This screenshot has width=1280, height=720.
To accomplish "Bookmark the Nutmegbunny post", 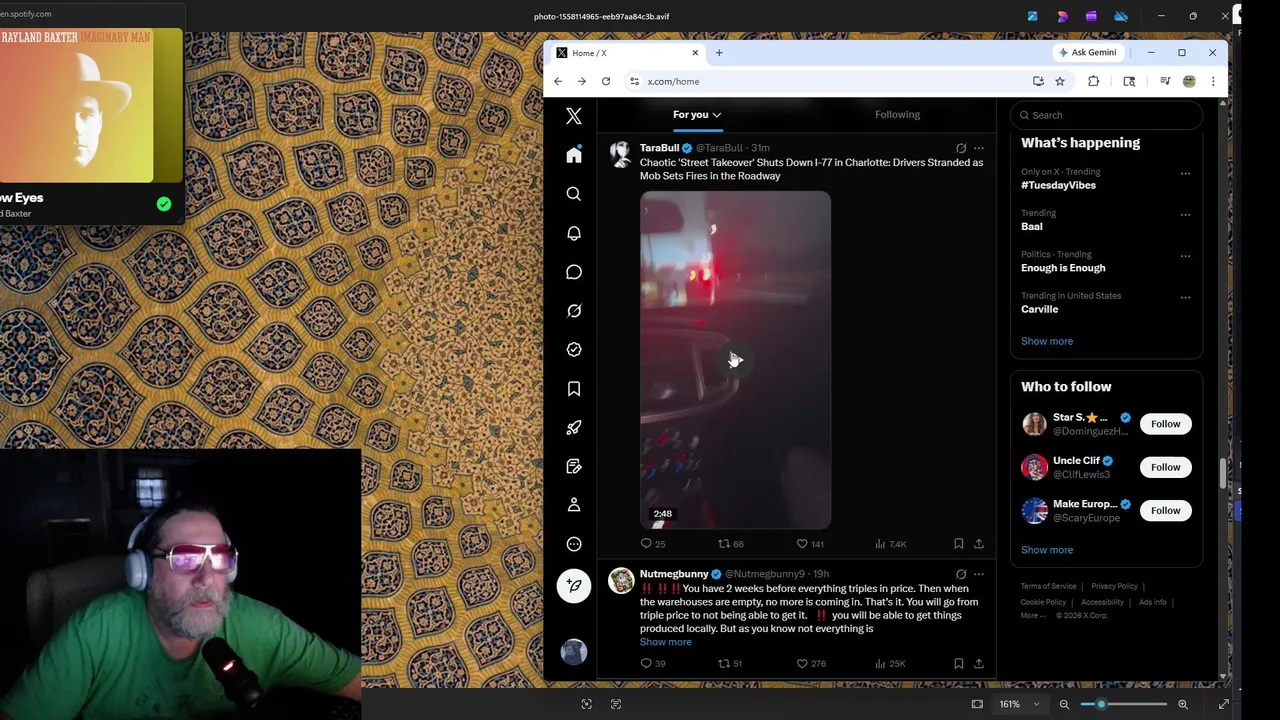I will pyautogui.click(x=958, y=663).
